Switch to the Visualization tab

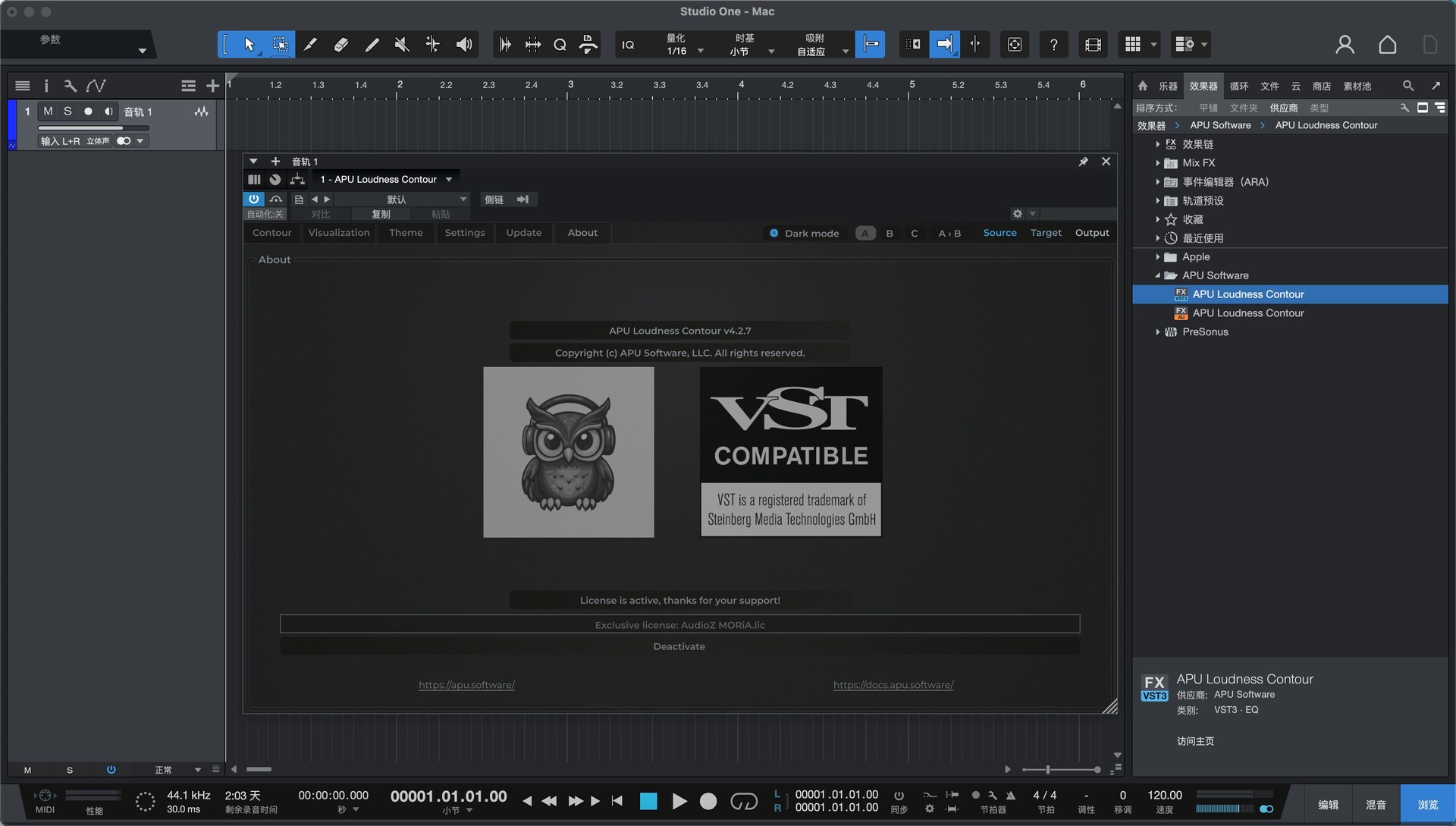tap(339, 233)
